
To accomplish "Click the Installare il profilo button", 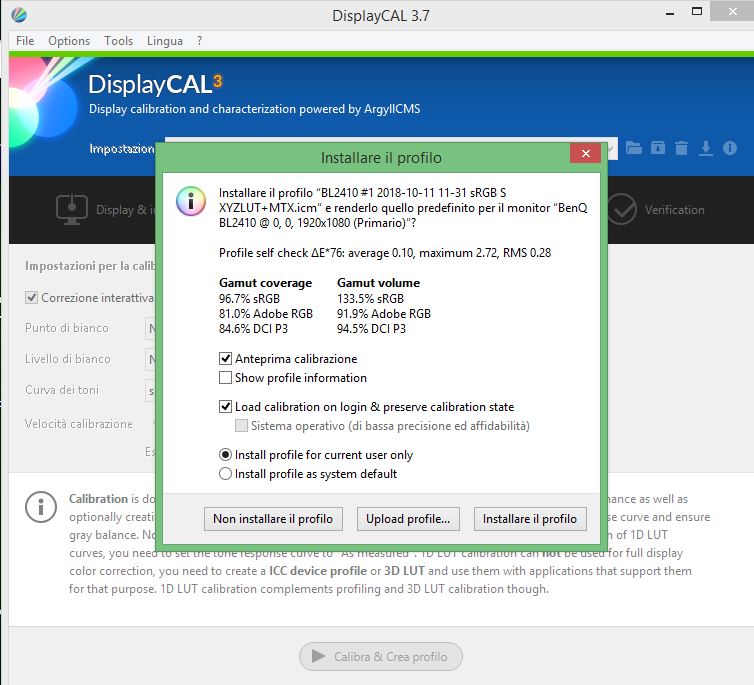I will (530, 519).
